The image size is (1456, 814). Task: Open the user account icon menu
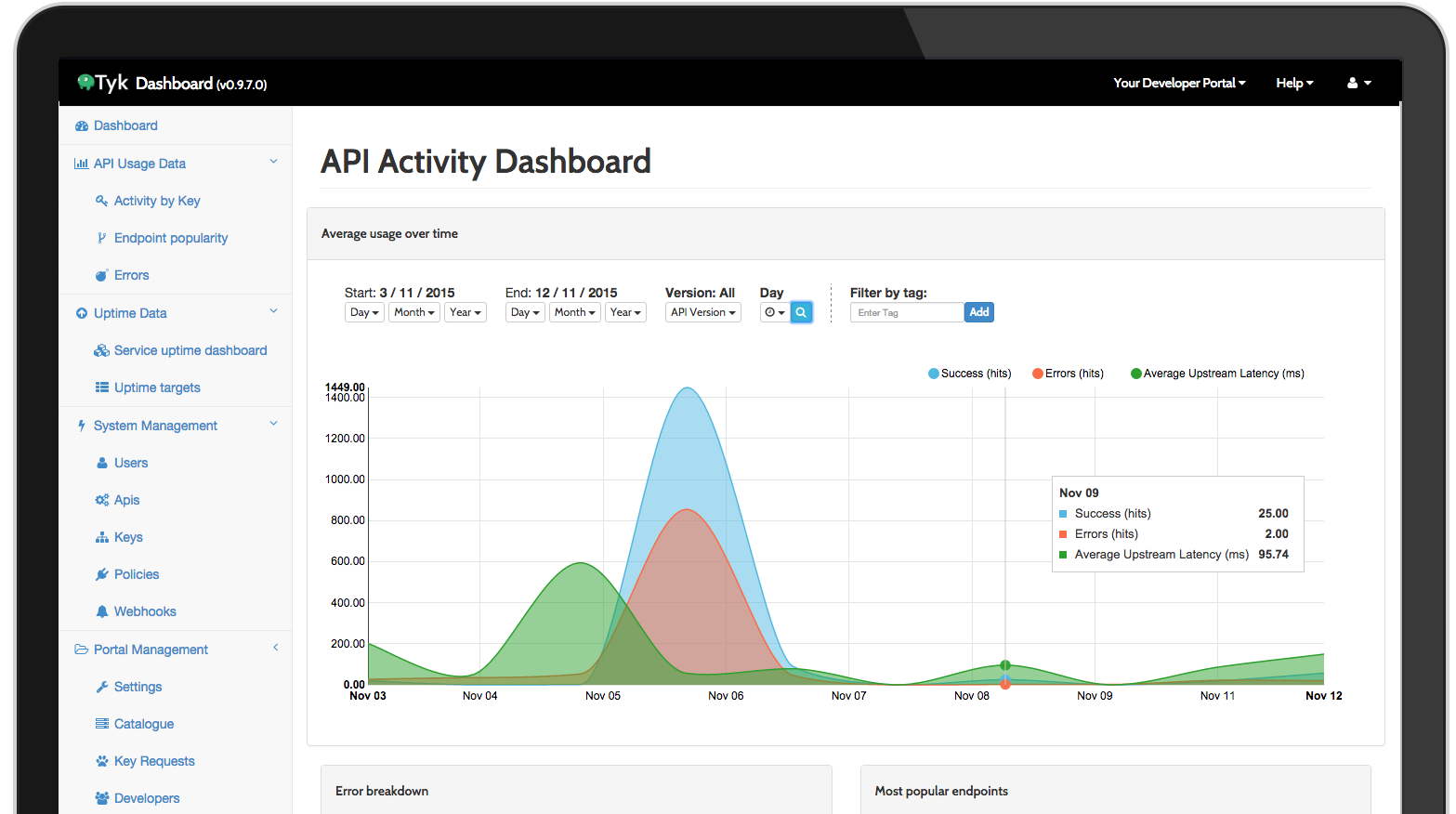(x=1358, y=83)
